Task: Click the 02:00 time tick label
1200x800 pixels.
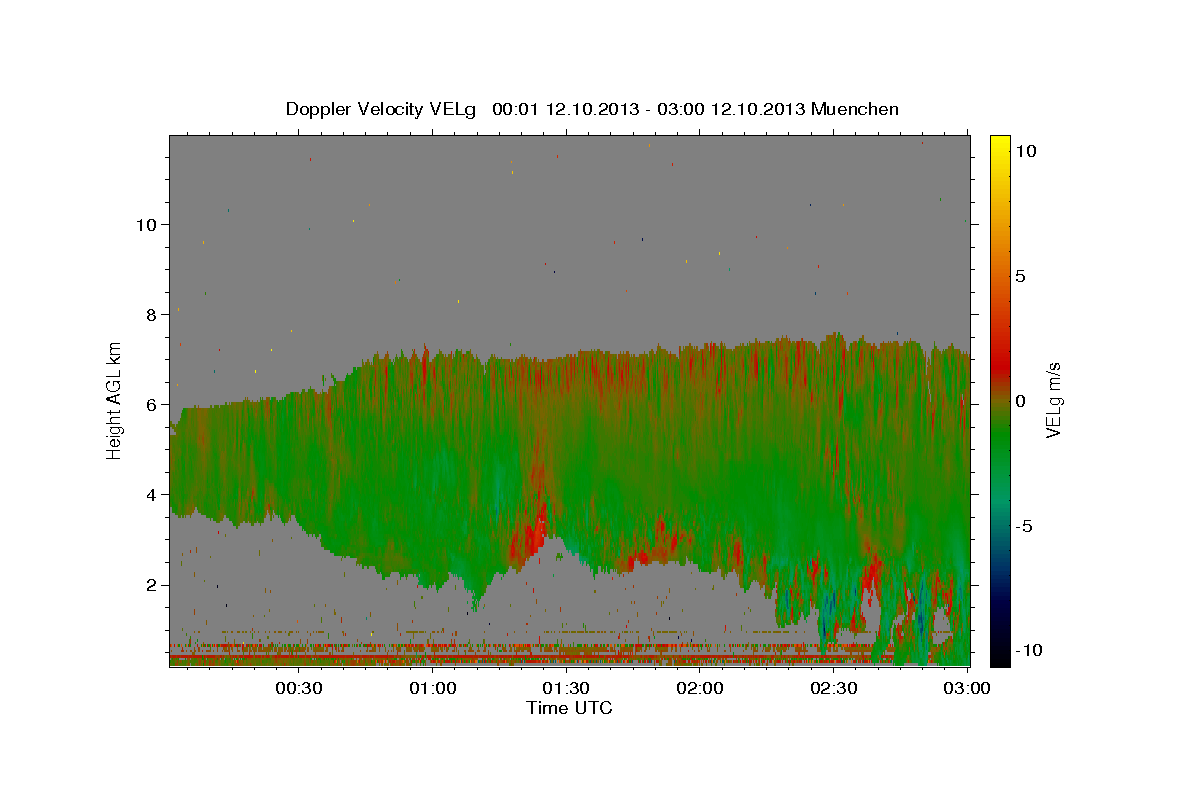Action: pyautogui.click(x=700, y=688)
